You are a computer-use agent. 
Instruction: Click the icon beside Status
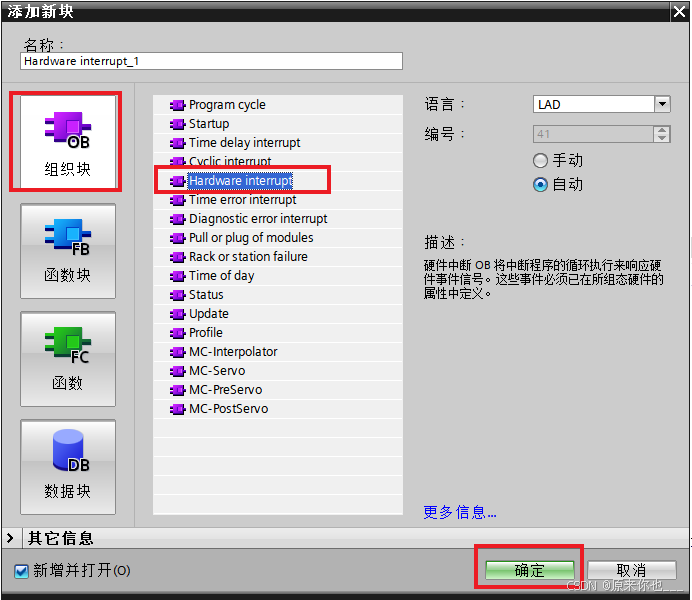[x=177, y=295]
